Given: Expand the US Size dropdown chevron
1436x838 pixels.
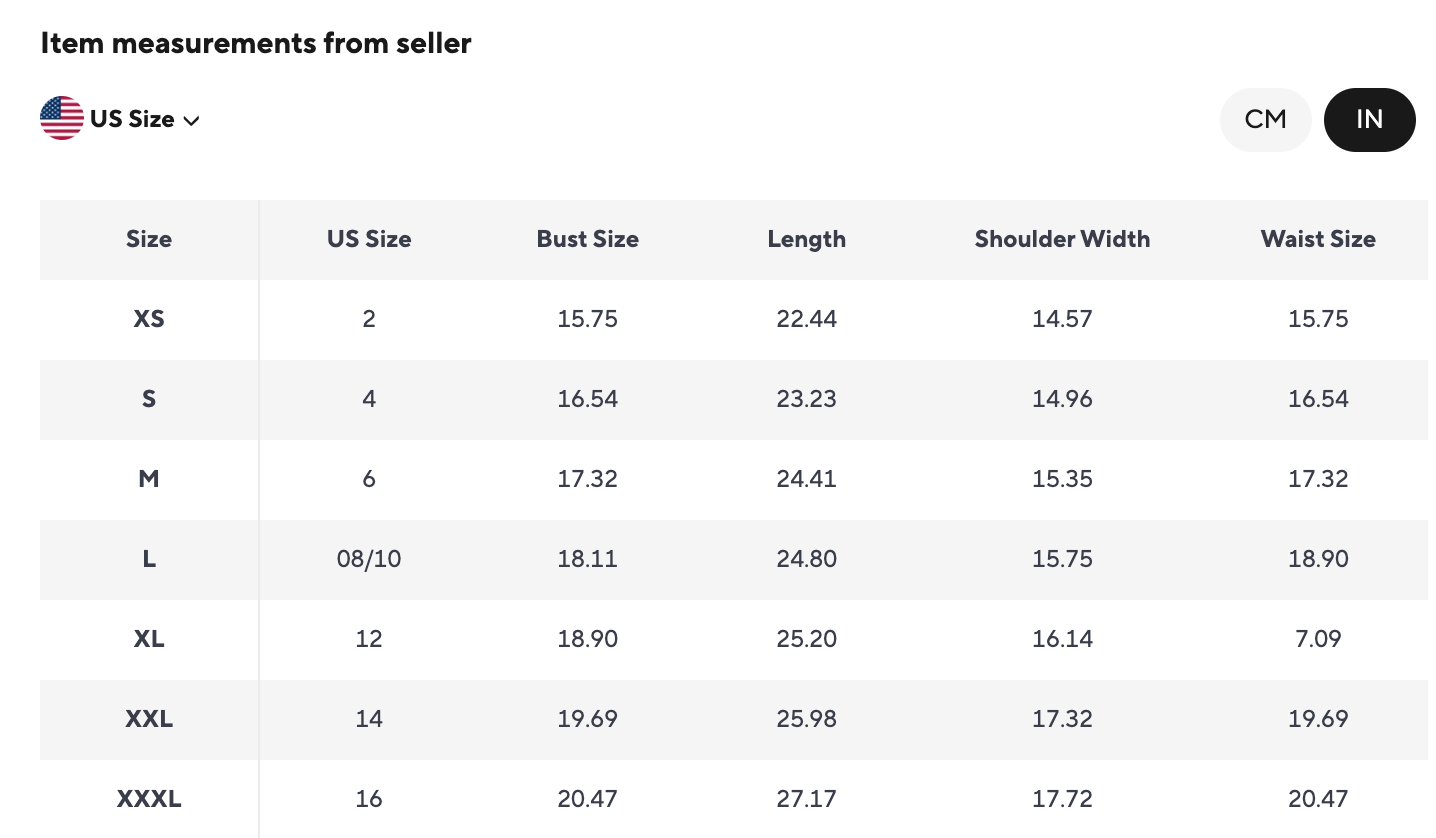Looking at the screenshot, I should click(x=192, y=121).
